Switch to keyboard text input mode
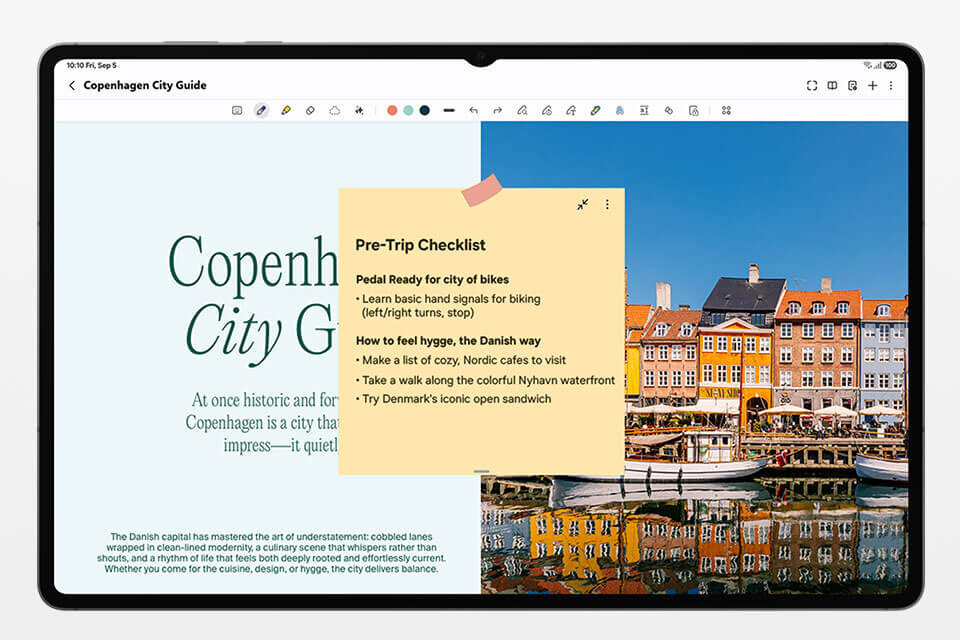The image size is (960, 640). (x=237, y=110)
